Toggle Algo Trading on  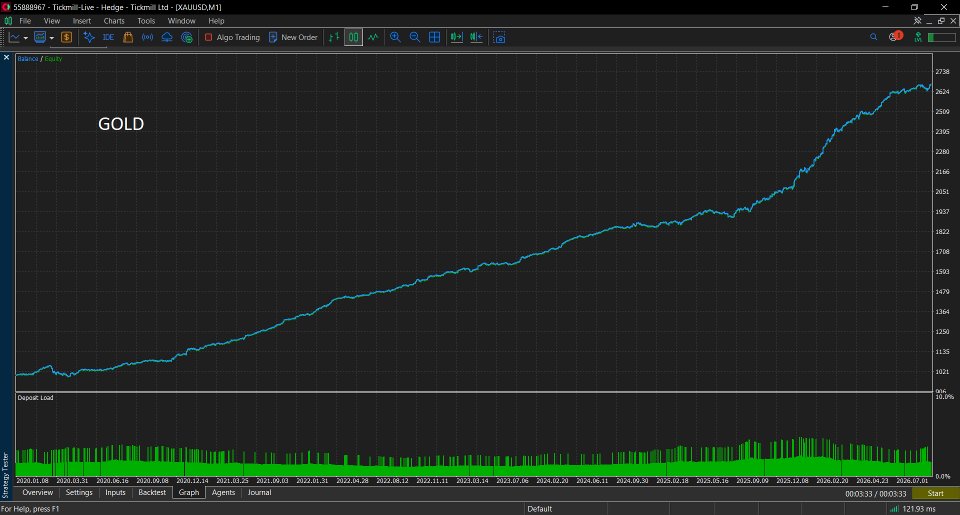pos(232,37)
